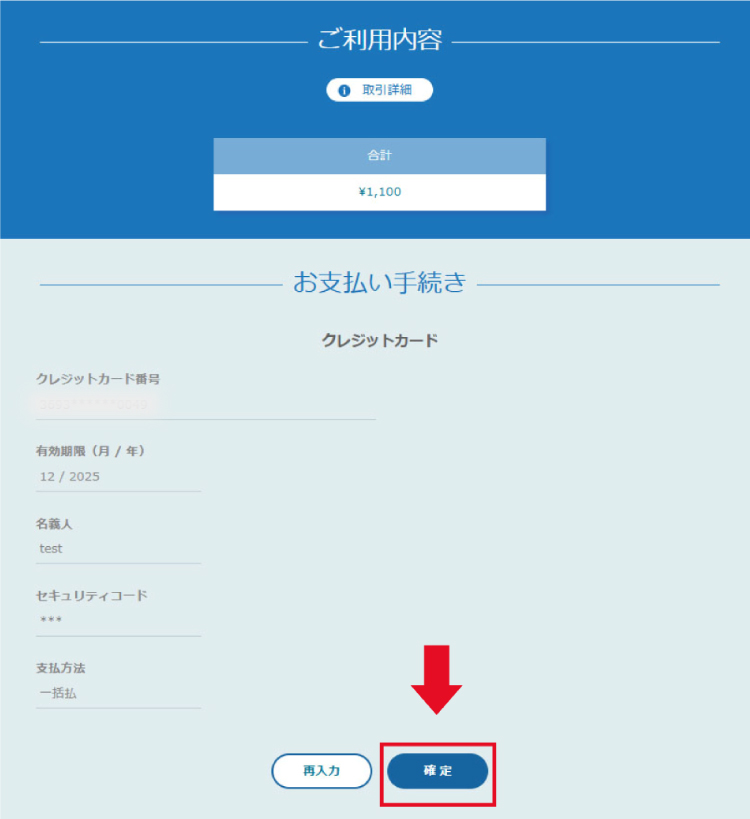Click the クレジットカード番号 field label
The image size is (750, 819).
(x=98, y=379)
